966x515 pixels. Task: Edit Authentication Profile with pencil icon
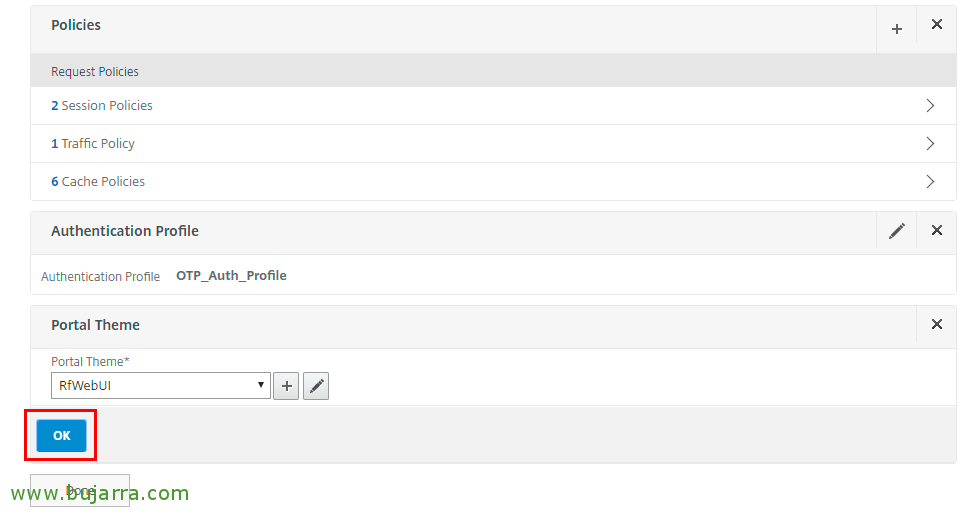(896, 231)
